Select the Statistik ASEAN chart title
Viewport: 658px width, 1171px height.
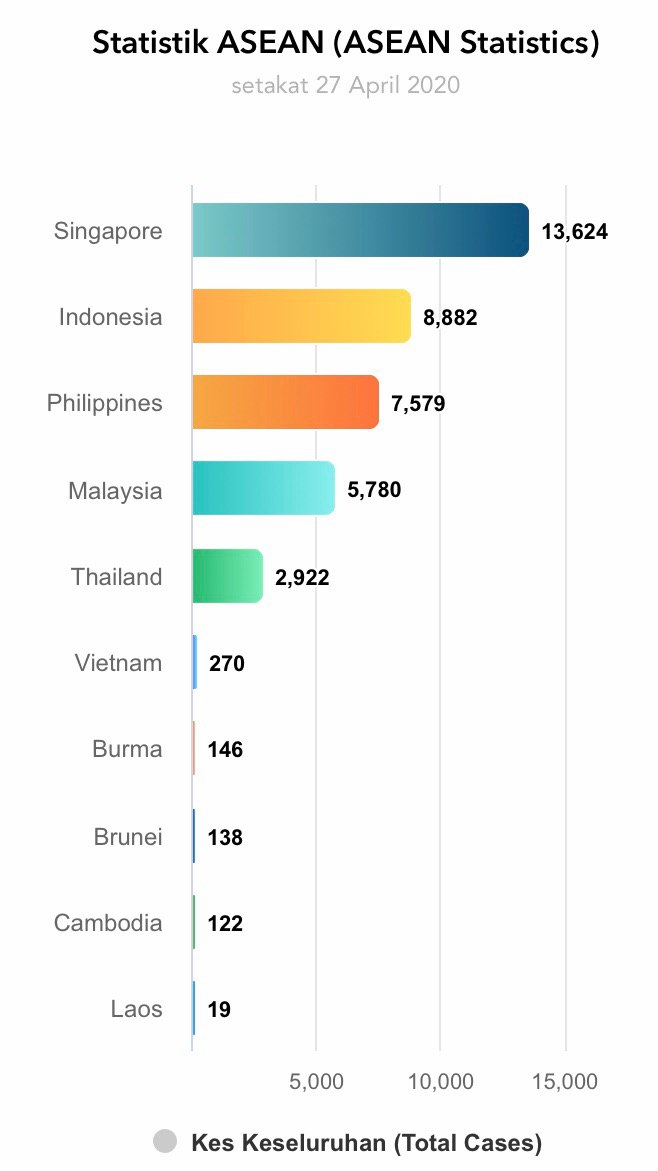coord(346,43)
